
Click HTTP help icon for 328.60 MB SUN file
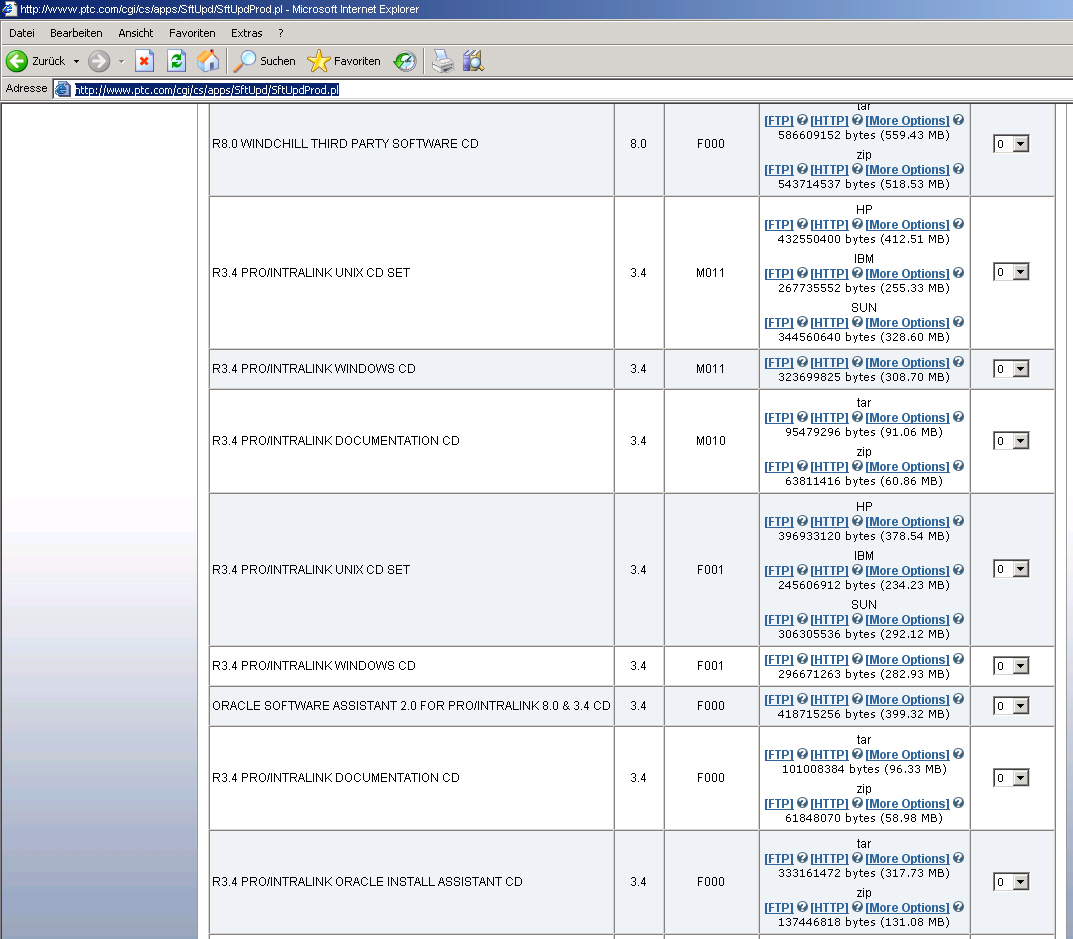click(x=857, y=322)
